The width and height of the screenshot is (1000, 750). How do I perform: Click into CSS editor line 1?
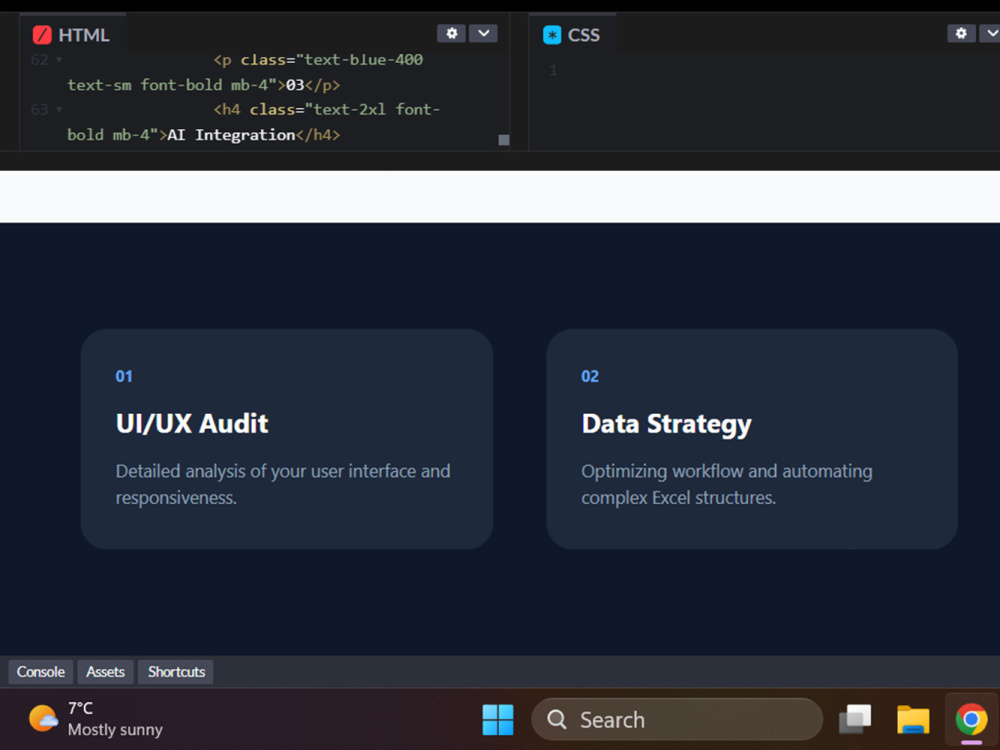tap(765, 70)
